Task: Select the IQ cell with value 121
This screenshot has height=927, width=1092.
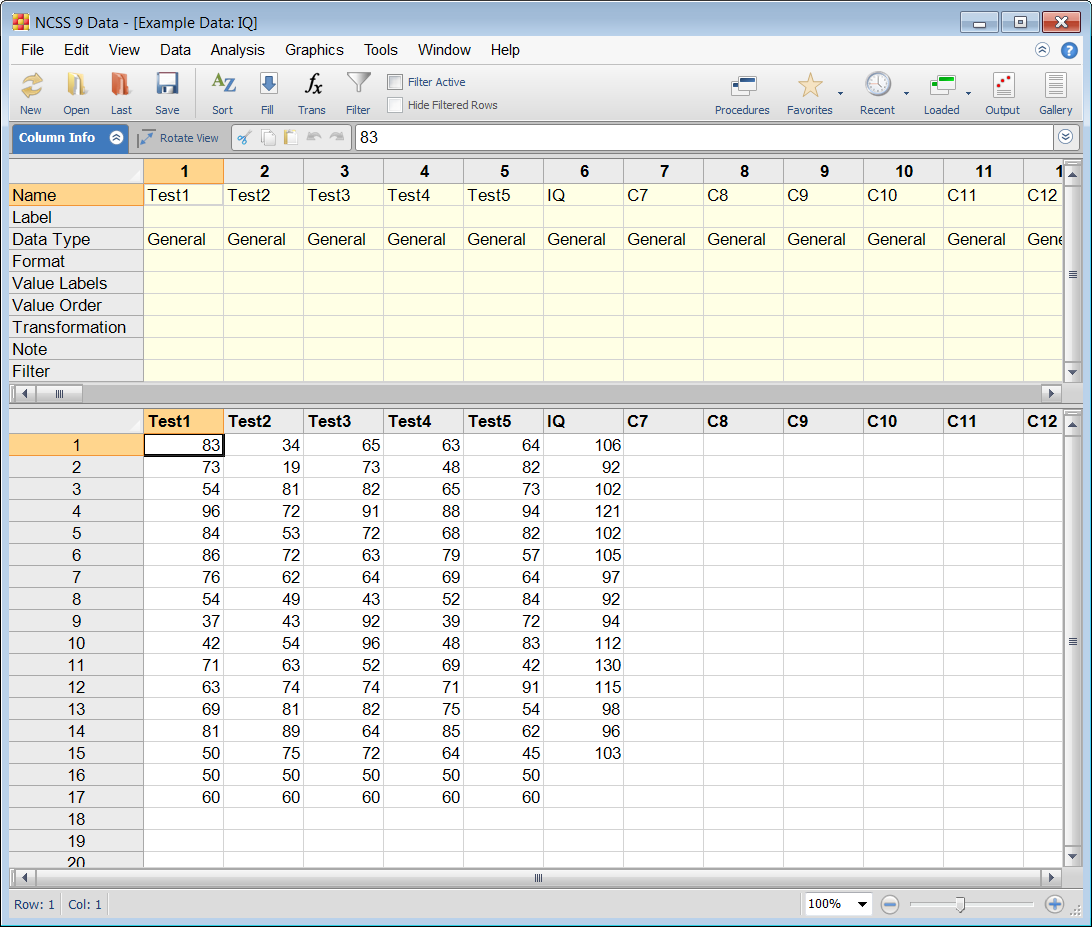Action: tap(583, 511)
